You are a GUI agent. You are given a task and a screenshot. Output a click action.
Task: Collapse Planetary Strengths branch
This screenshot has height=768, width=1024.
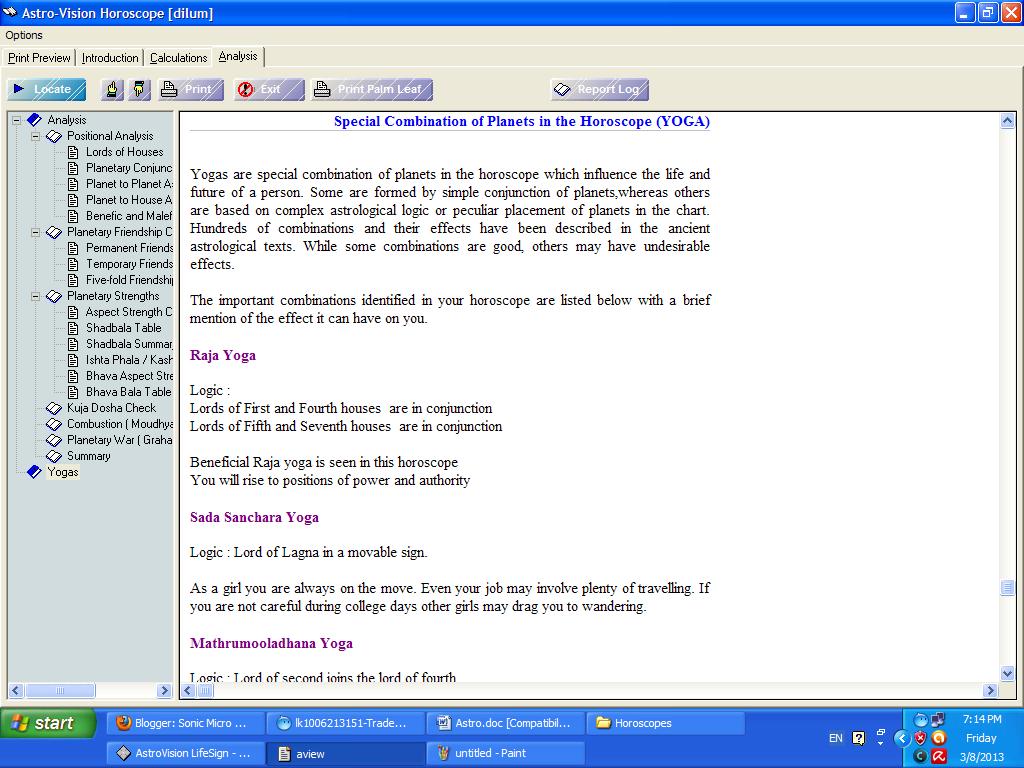tap(36, 296)
